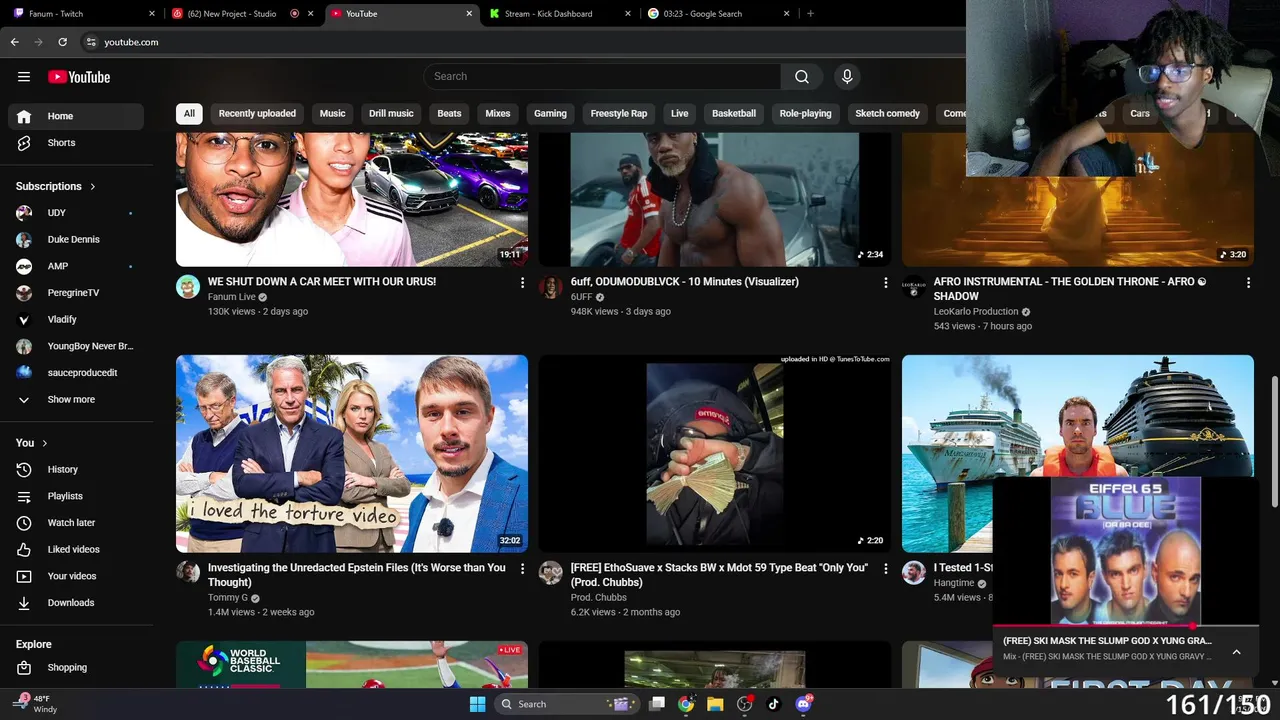1280x720 pixels.
Task: Open File Explorer from taskbar
Action: tap(715, 704)
